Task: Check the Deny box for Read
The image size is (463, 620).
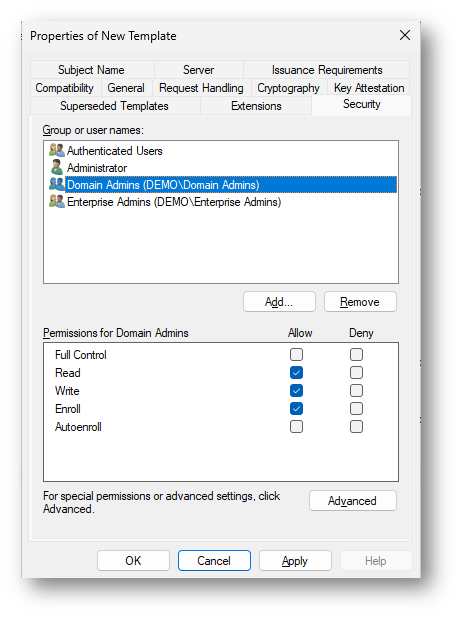Action: tap(356, 372)
